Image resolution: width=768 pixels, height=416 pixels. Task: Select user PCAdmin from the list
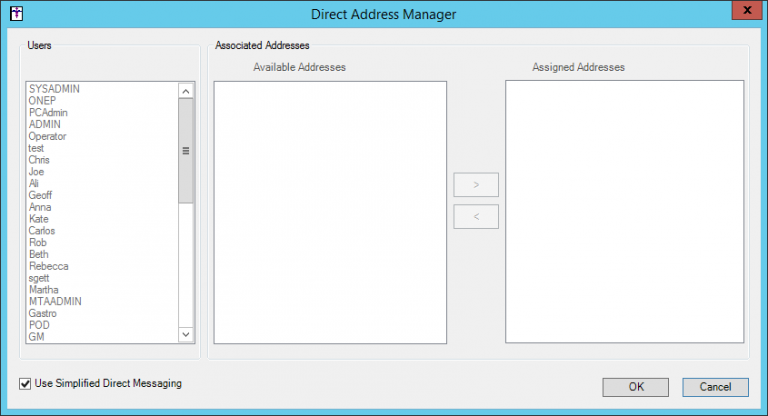(47, 113)
